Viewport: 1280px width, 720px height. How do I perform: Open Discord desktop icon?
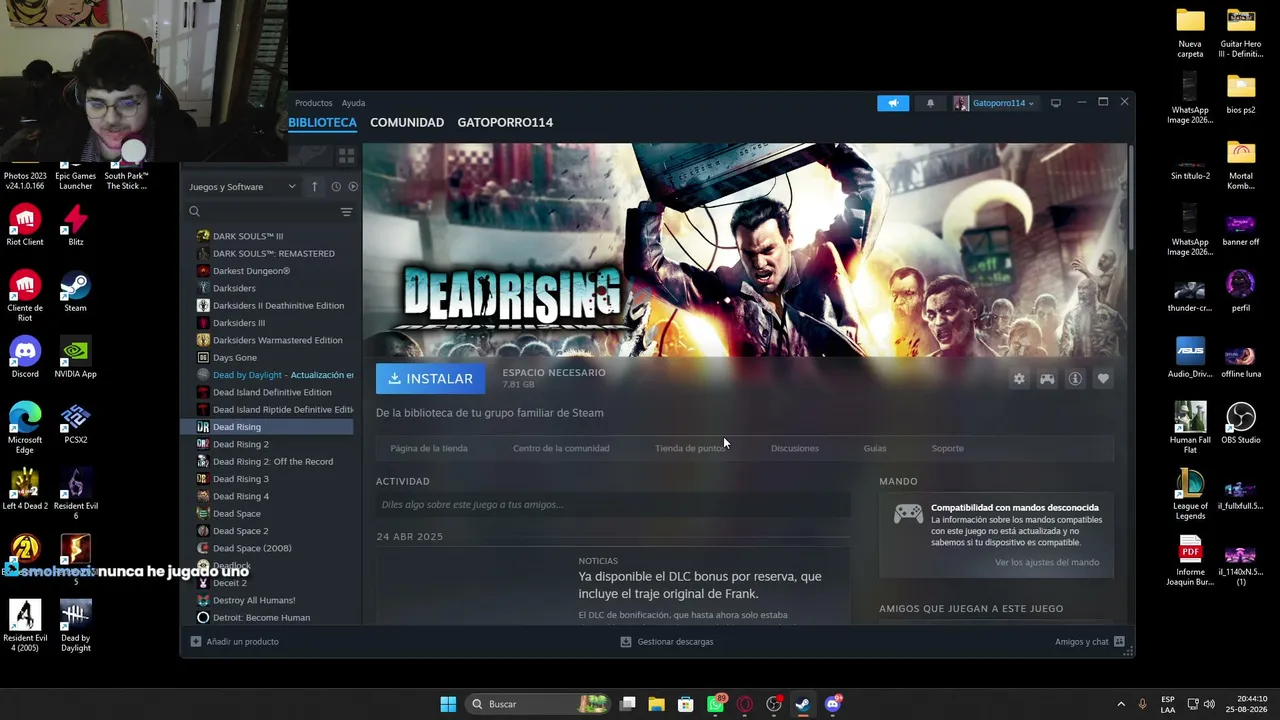[25, 357]
